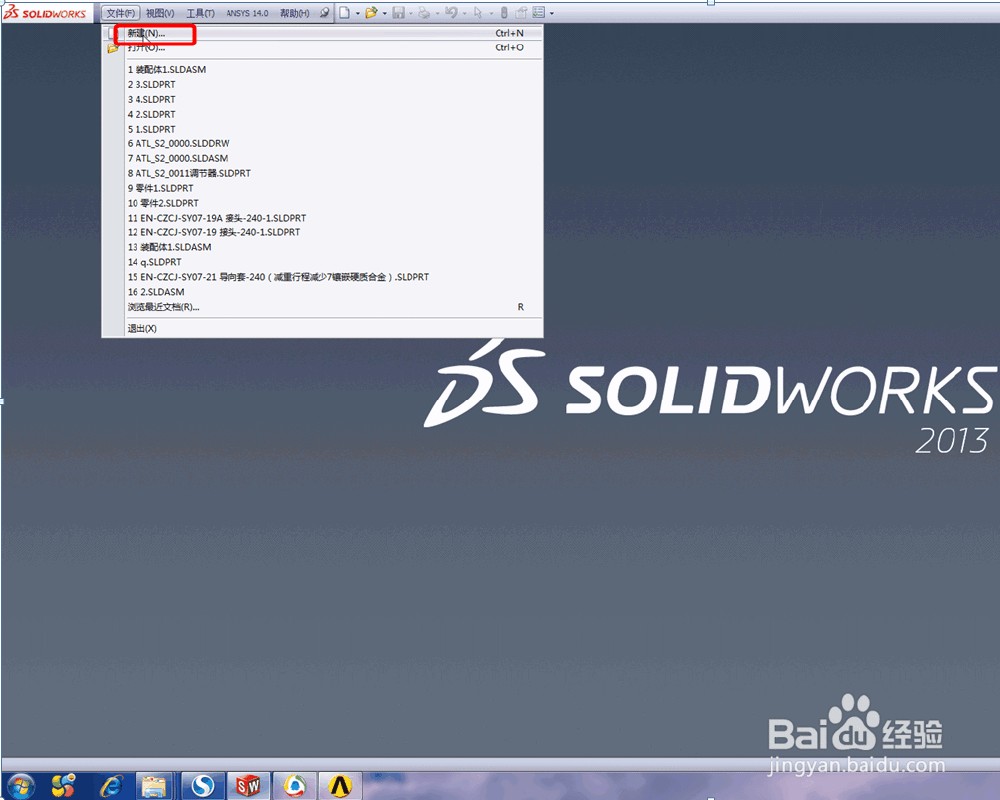The image size is (1000, 800).
Task: Select 浏览最近文档(R)... entry
Action: click(x=322, y=307)
